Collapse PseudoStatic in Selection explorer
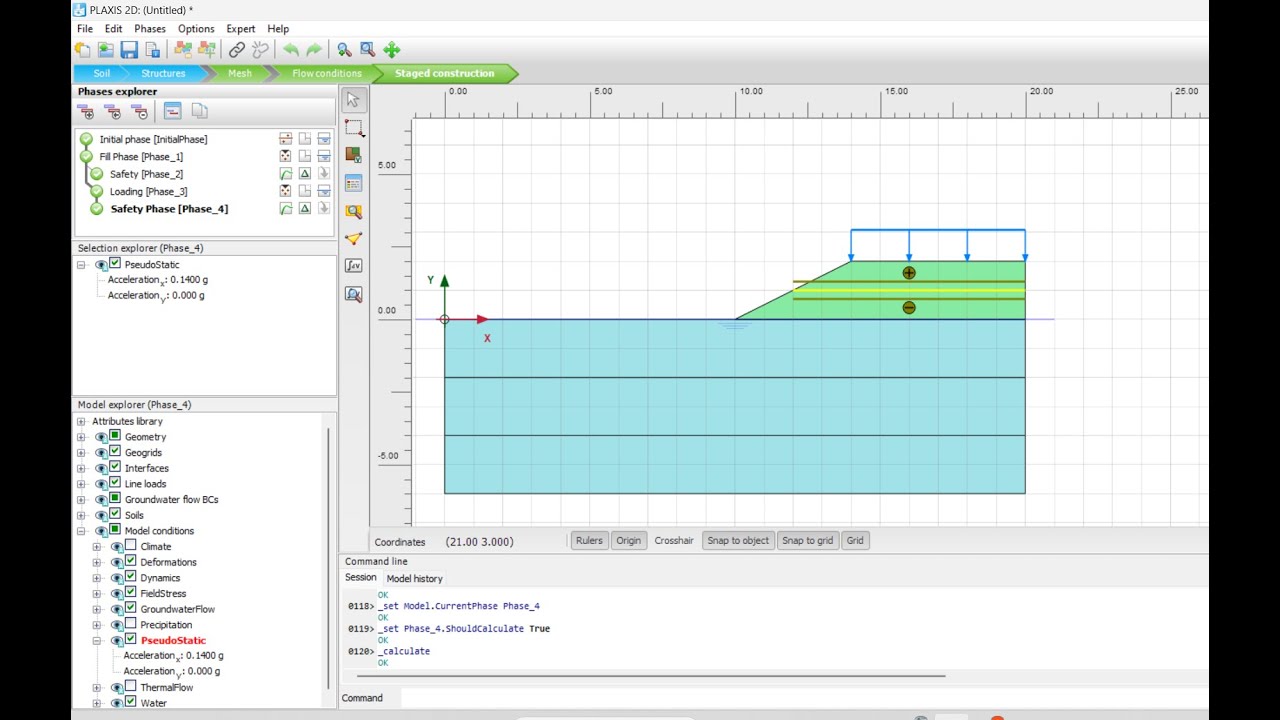1280x720 pixels. pyautogui.click(x=81, y=265)
